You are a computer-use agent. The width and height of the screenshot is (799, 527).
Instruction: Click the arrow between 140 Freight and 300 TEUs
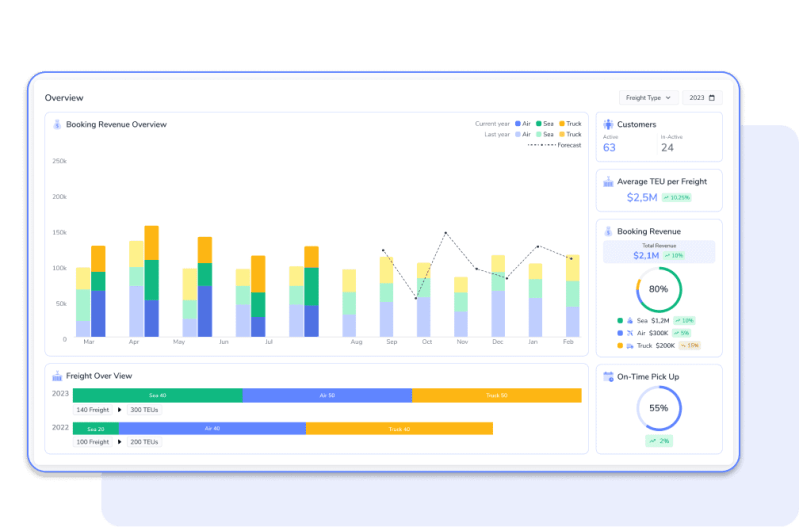point(120,410)
